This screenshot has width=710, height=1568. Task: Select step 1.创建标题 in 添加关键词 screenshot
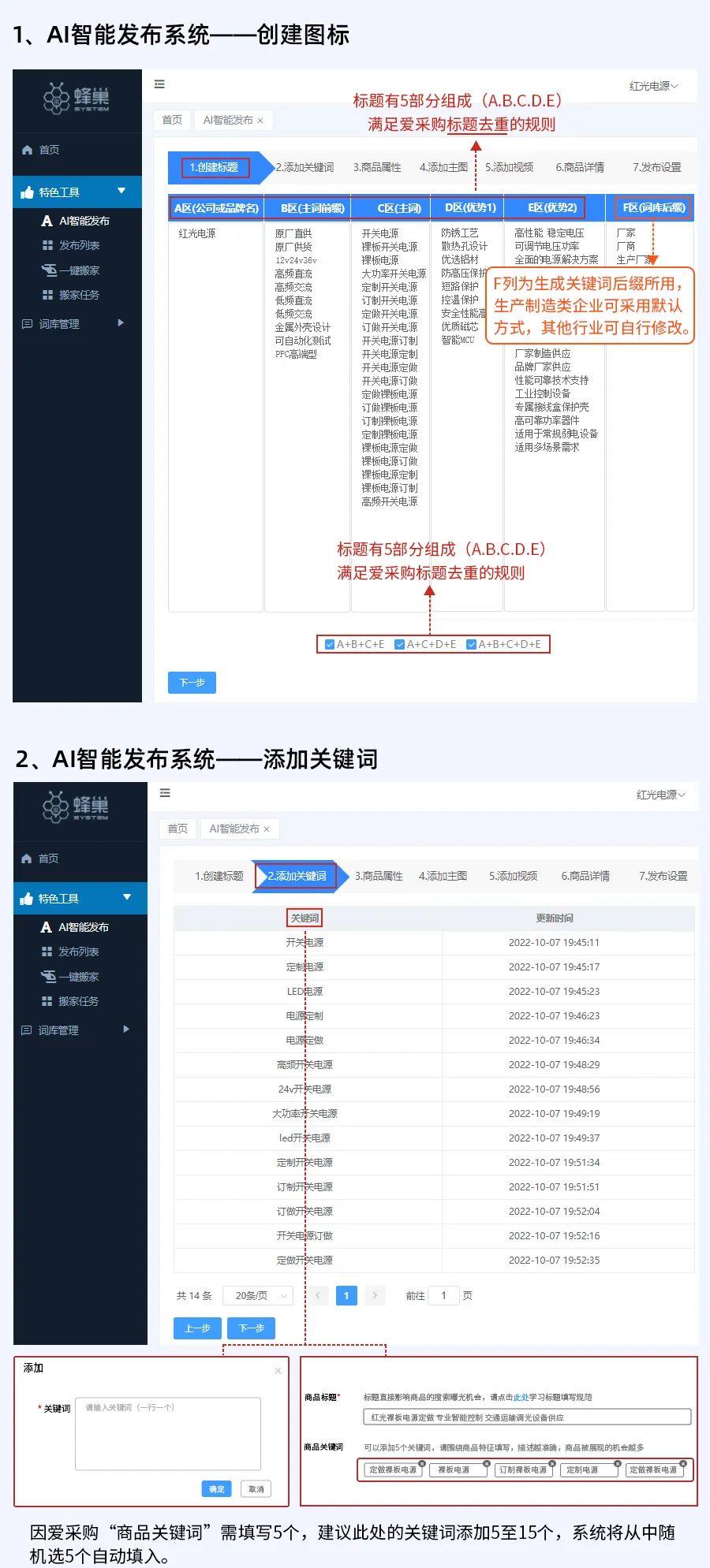coord(219,876)
